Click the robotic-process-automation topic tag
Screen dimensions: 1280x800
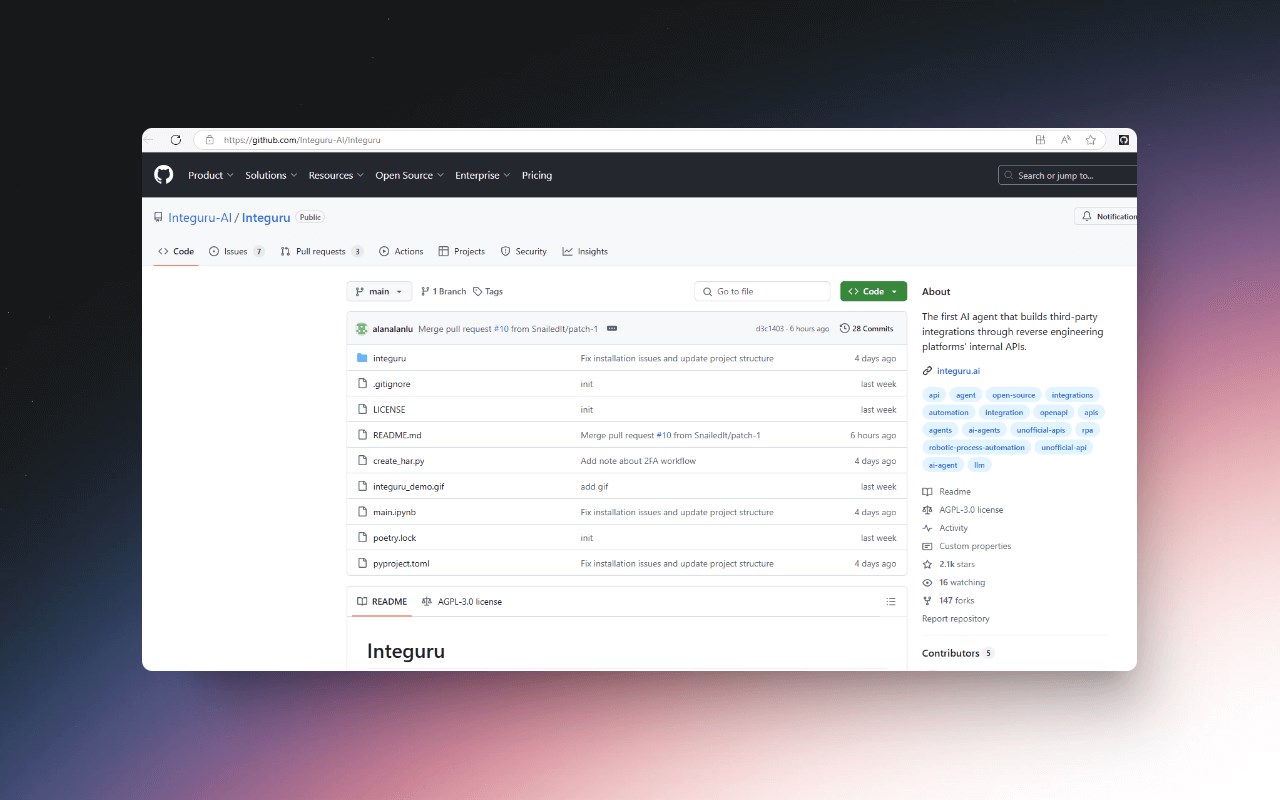976,447
